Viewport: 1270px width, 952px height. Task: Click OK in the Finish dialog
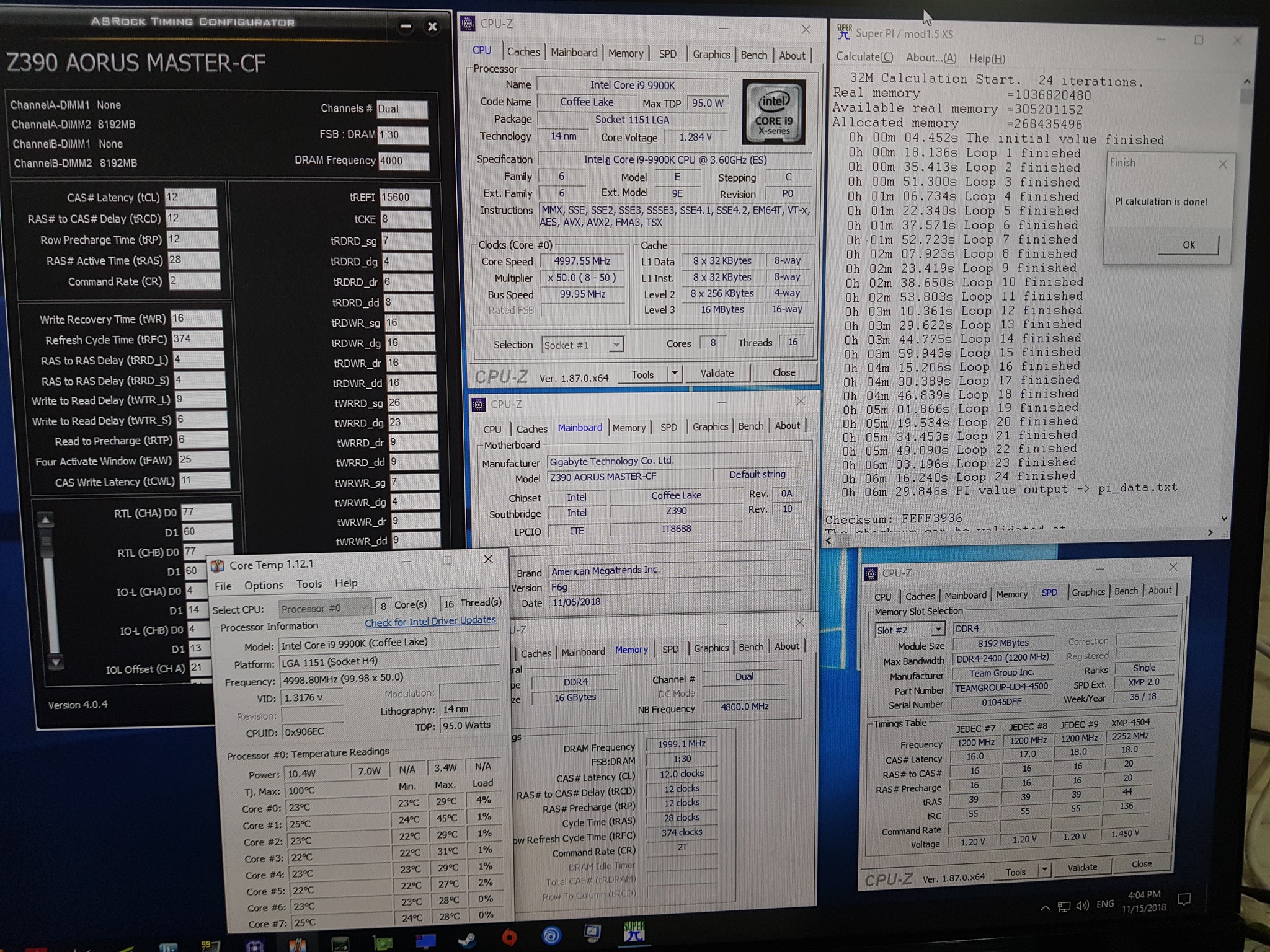(1188, 245)
